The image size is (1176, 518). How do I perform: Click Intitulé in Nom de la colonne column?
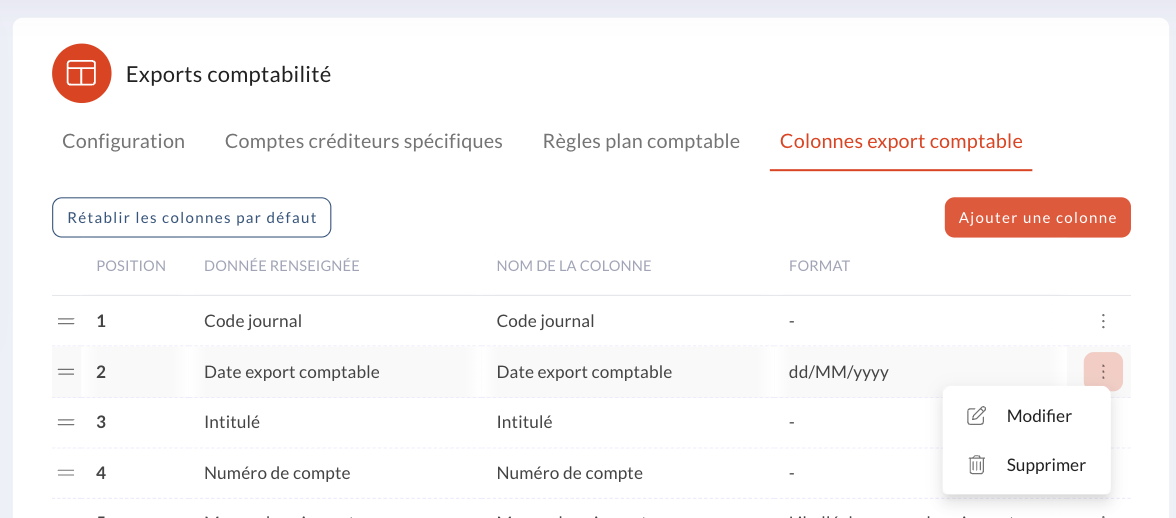(x=524, y=422)
